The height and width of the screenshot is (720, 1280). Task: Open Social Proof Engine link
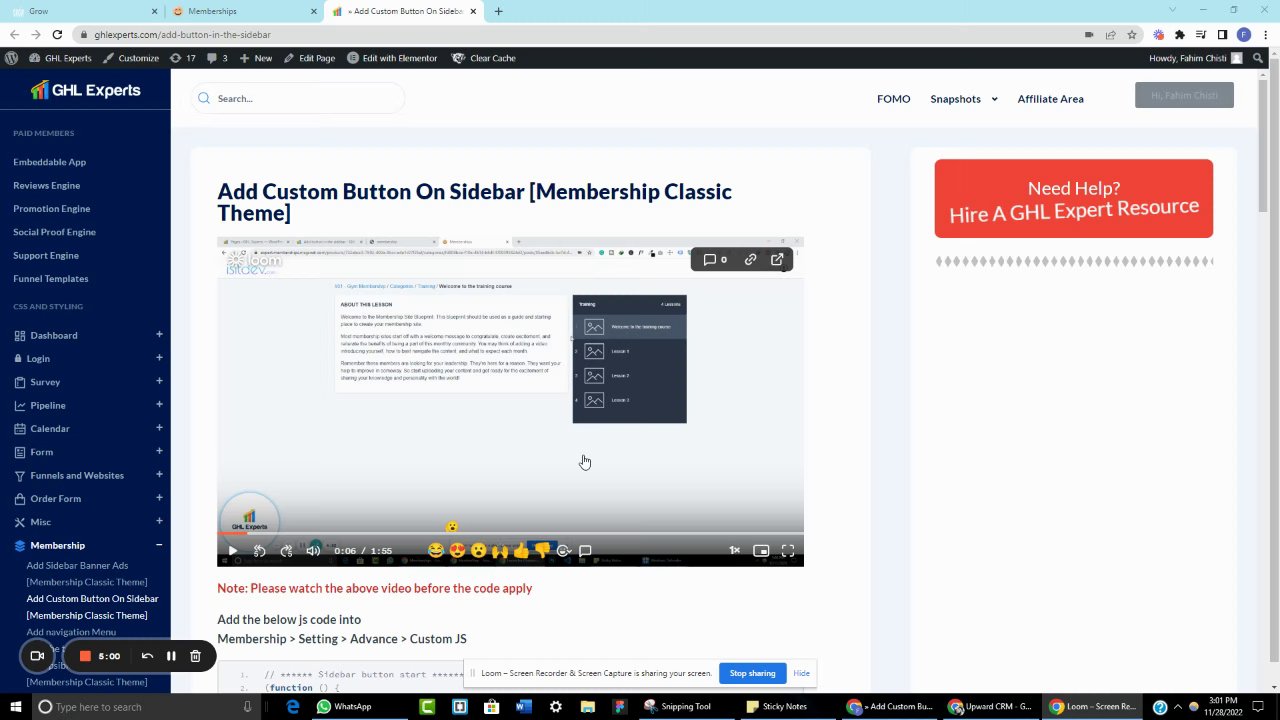54,232
